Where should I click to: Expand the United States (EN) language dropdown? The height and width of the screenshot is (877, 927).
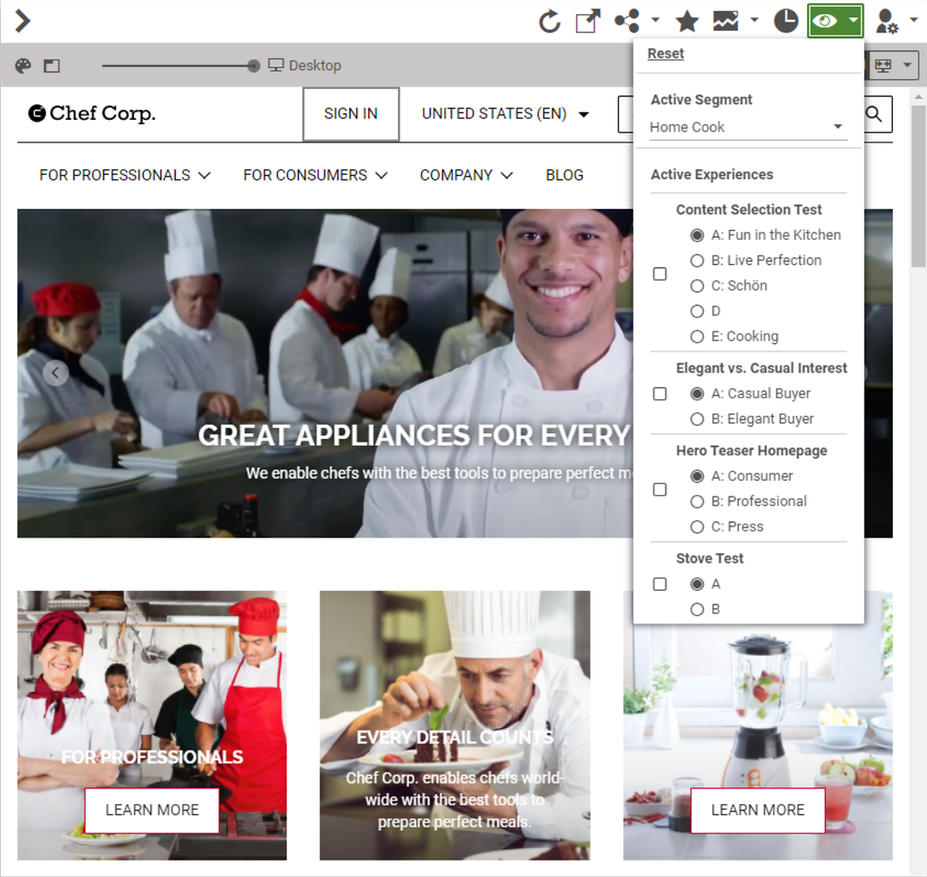tap(505, 114)
